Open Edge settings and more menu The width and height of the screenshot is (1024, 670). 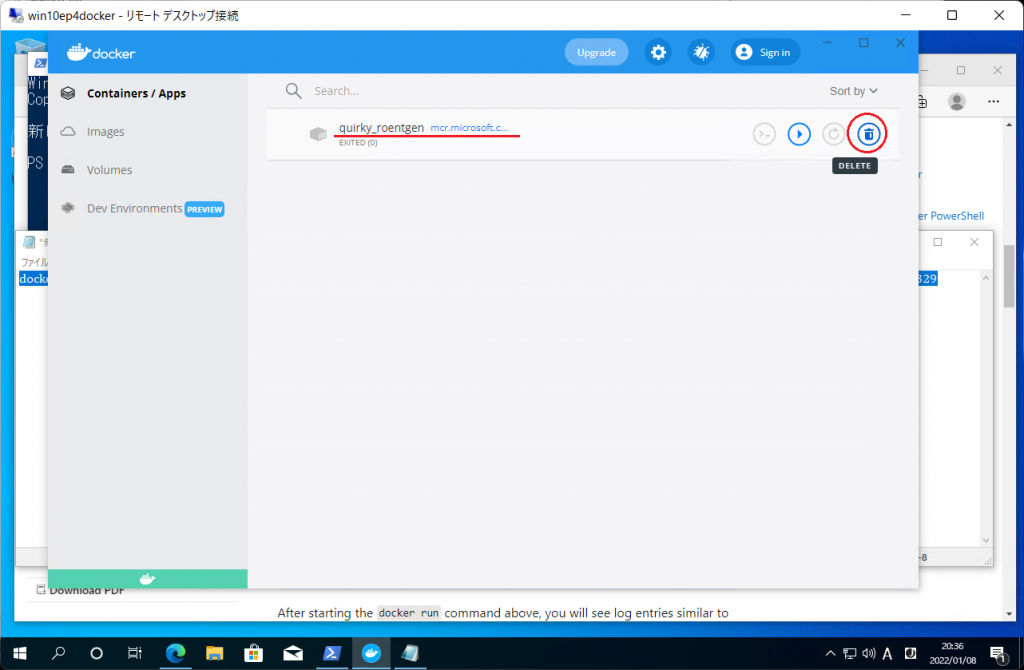[x=993, y=101]
